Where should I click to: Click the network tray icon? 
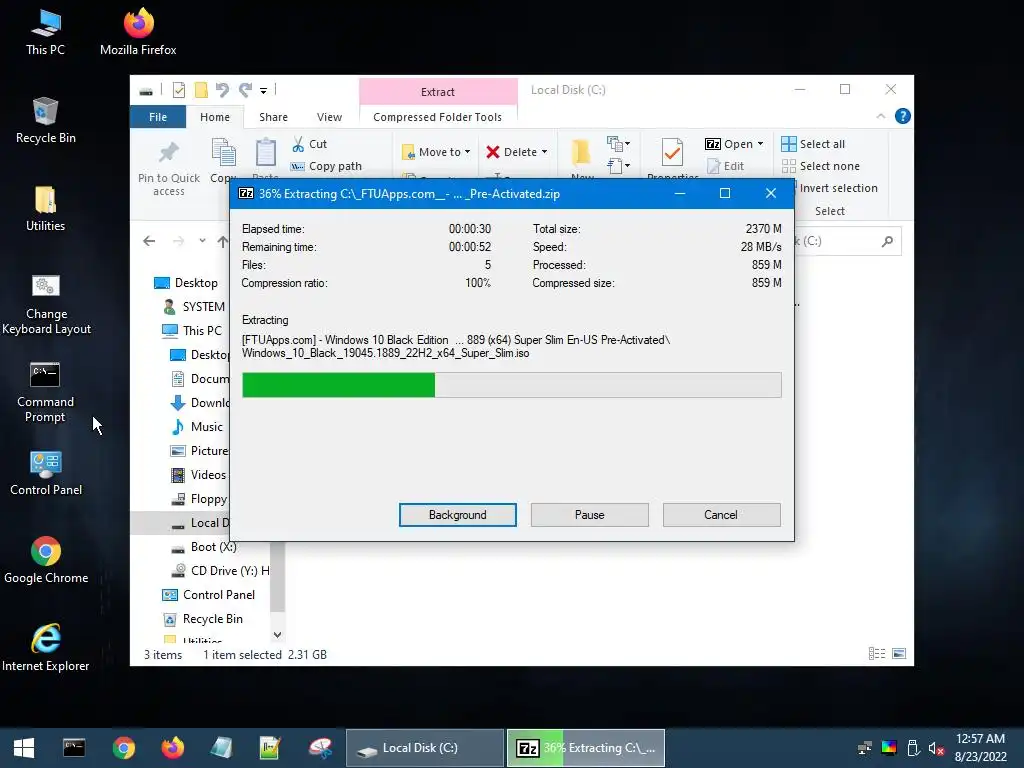pyautogui.click(x=865, y=748)
